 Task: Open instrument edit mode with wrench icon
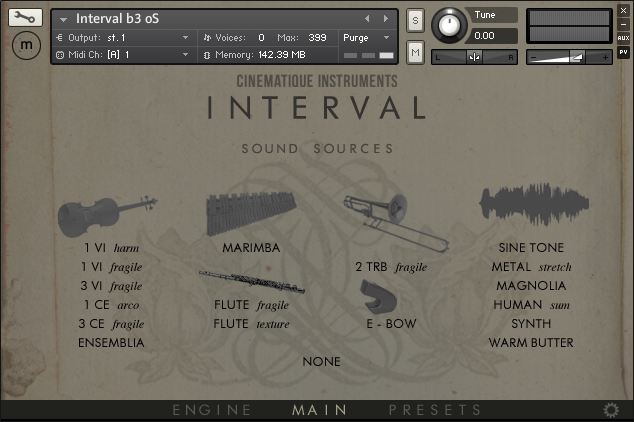[x=25, y=18]
